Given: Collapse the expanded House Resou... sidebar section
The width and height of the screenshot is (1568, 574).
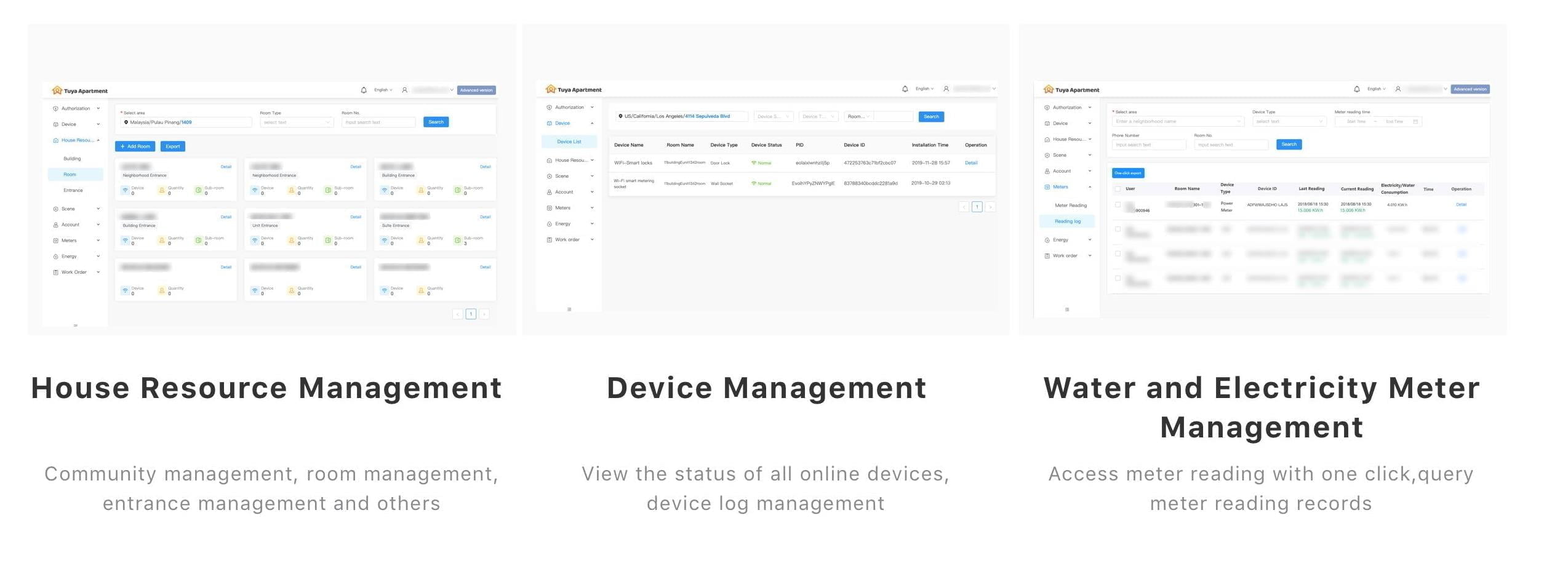Looking at the screenshot, I should 98,140.
